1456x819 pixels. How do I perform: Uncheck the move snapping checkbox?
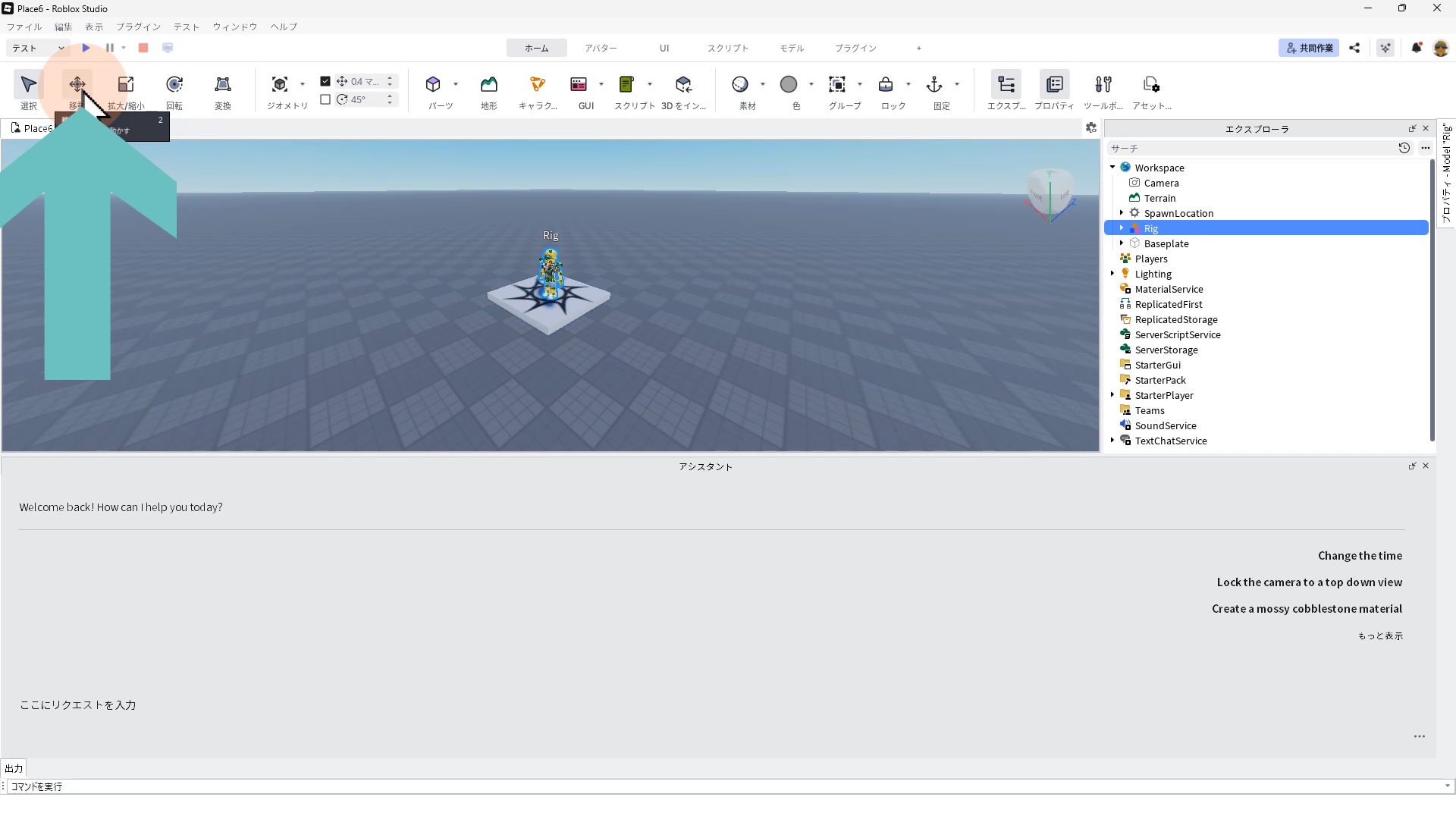(325, 81)
